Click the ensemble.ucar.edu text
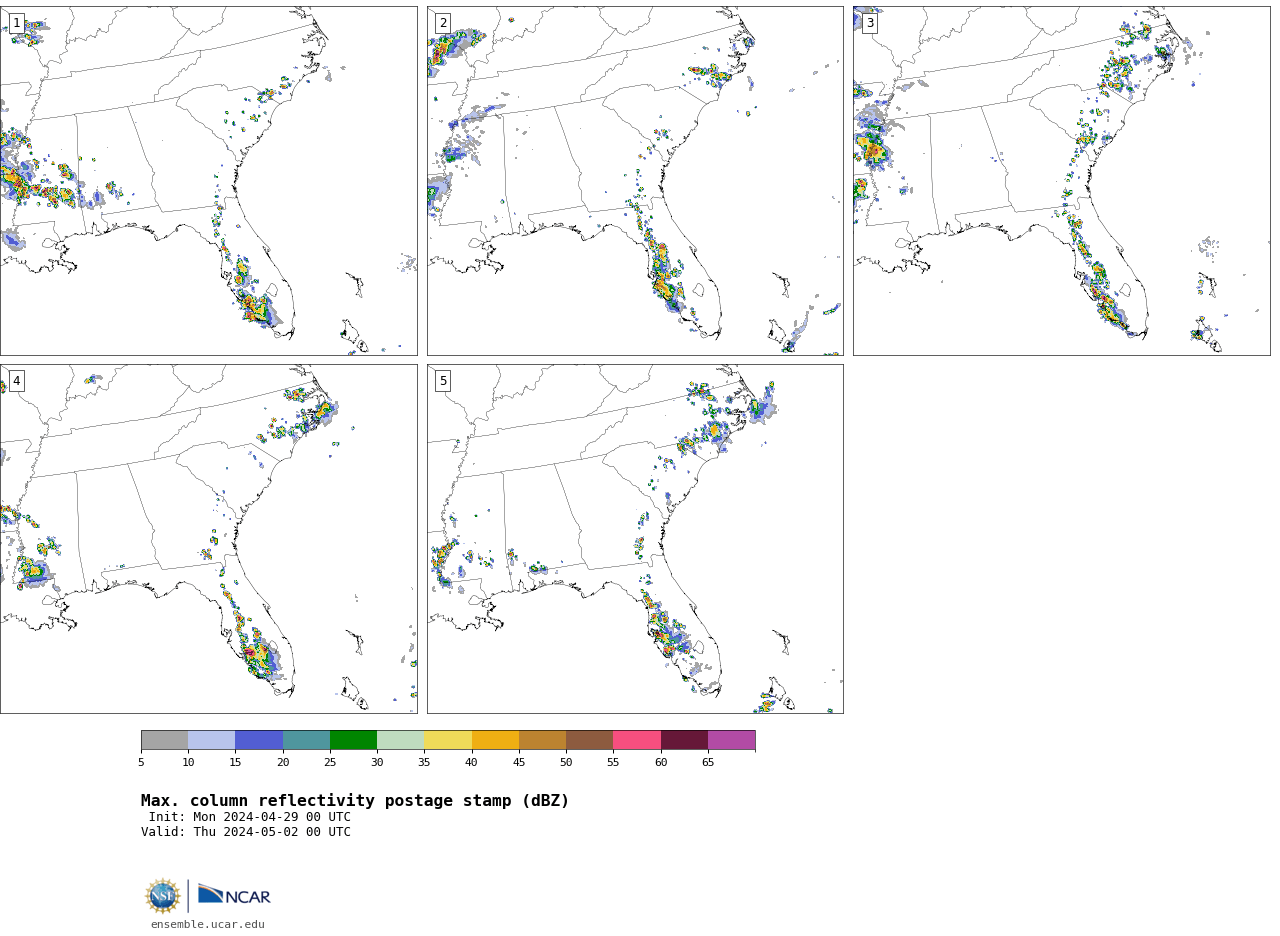The image size is (1280, 936). (x=208, y=925)
